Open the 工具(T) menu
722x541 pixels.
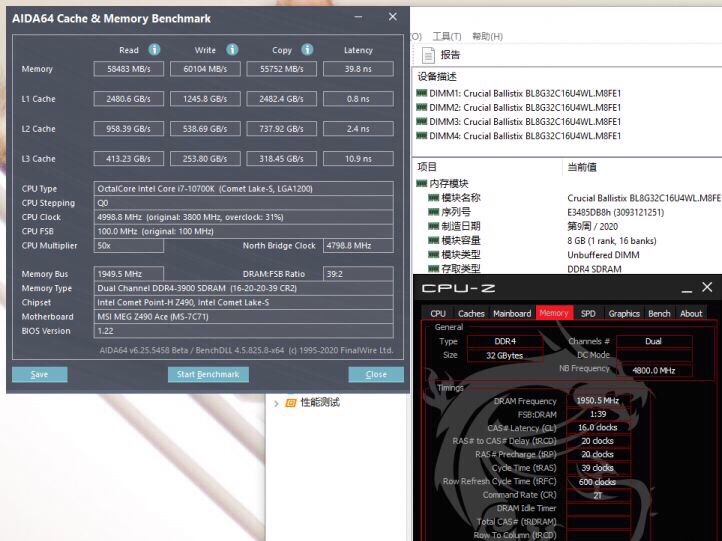[x=446, y=36]
